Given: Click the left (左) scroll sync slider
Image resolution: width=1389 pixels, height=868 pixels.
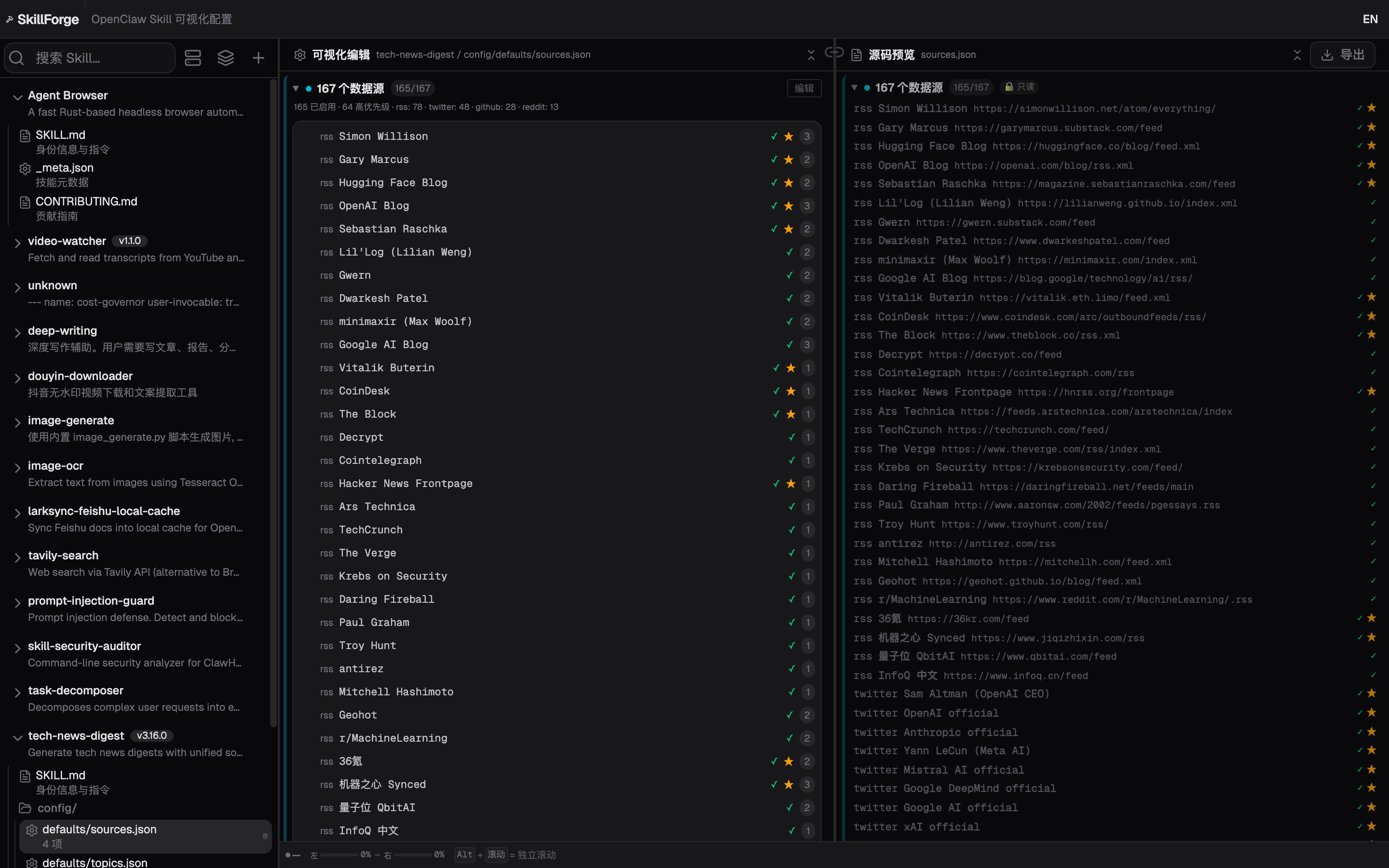Looking at the screenshot, I should tap(339, 855).
